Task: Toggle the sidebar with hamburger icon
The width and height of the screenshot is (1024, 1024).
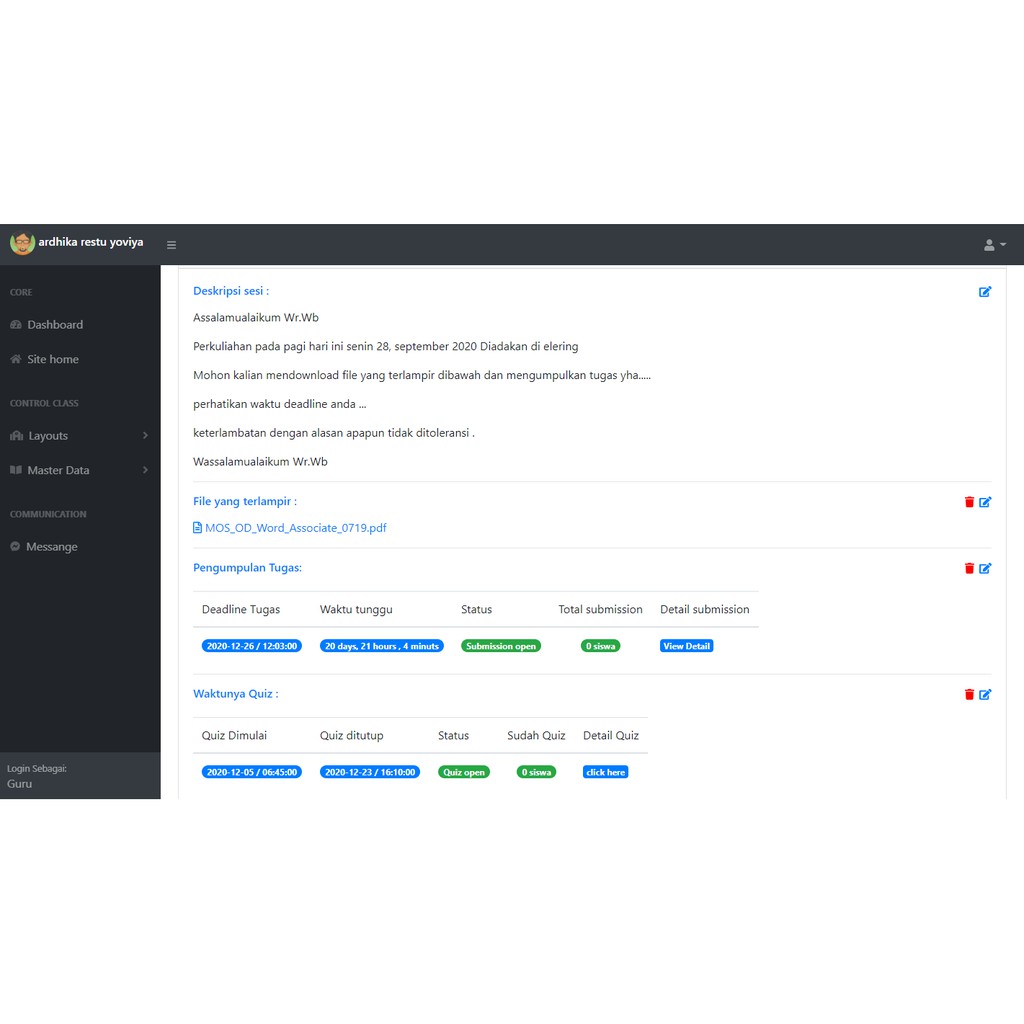Action: (x=171, y=245)
